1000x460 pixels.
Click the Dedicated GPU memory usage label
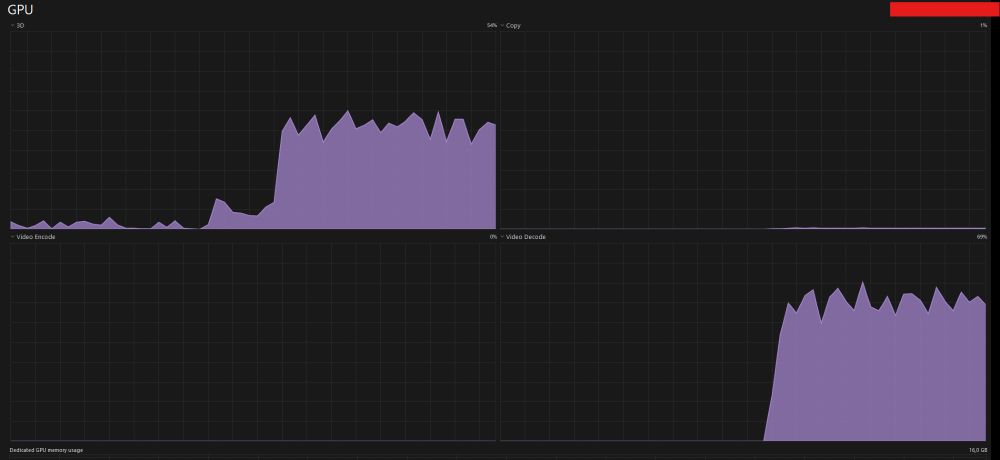46,450
